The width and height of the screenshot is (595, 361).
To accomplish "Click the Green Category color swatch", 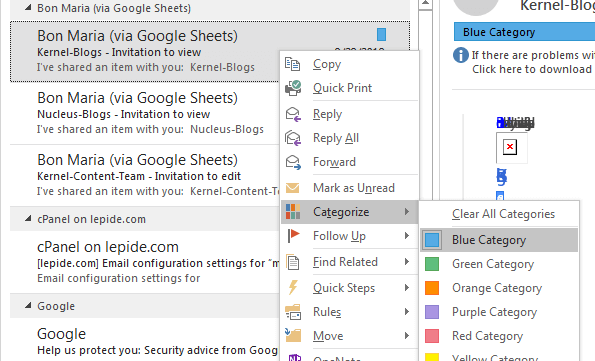I will [x=432, y=264].
